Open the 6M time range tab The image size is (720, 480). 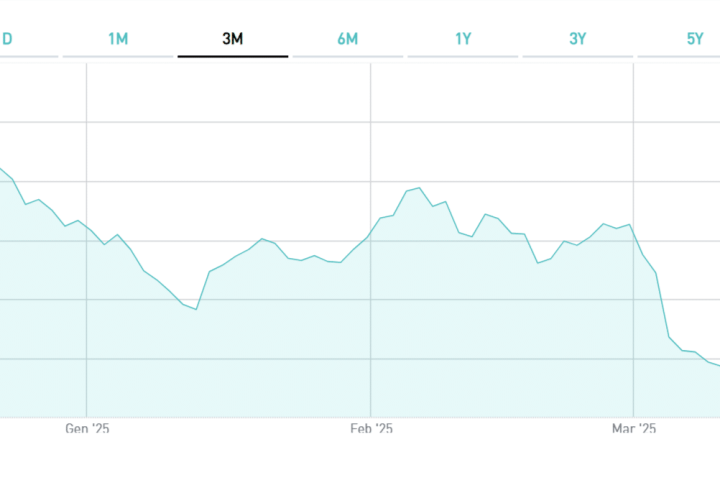pyautogui.click(x=347, y=39)
